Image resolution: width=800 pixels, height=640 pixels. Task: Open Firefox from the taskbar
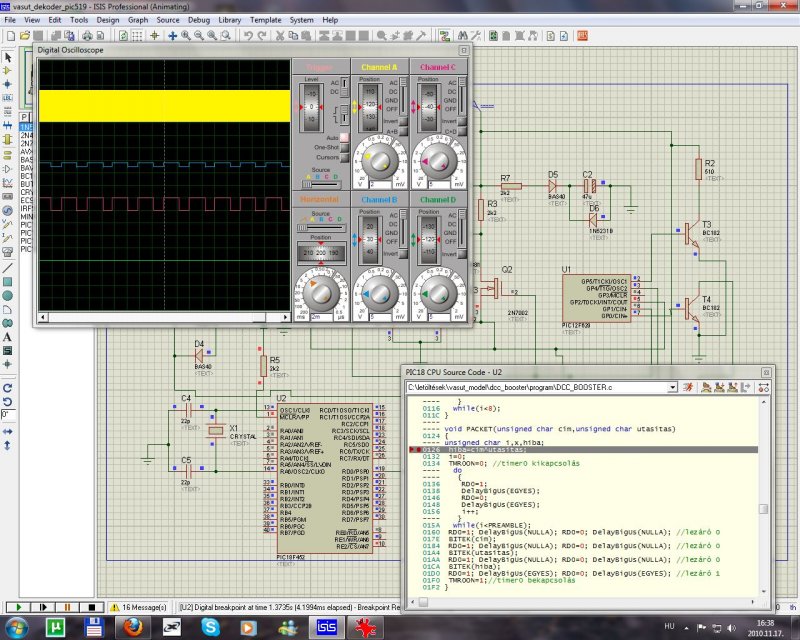(x=133, y=628)
